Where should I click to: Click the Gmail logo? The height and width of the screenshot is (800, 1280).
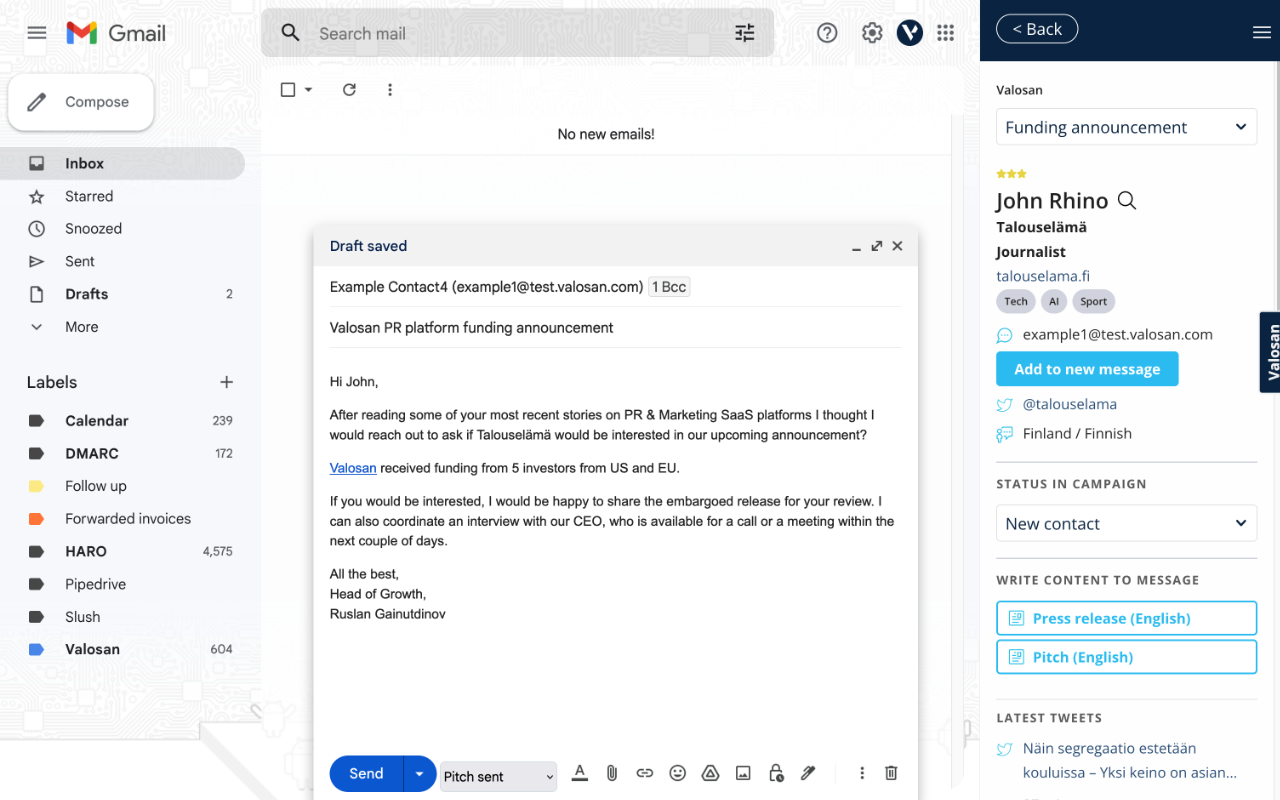click(116, 33)
